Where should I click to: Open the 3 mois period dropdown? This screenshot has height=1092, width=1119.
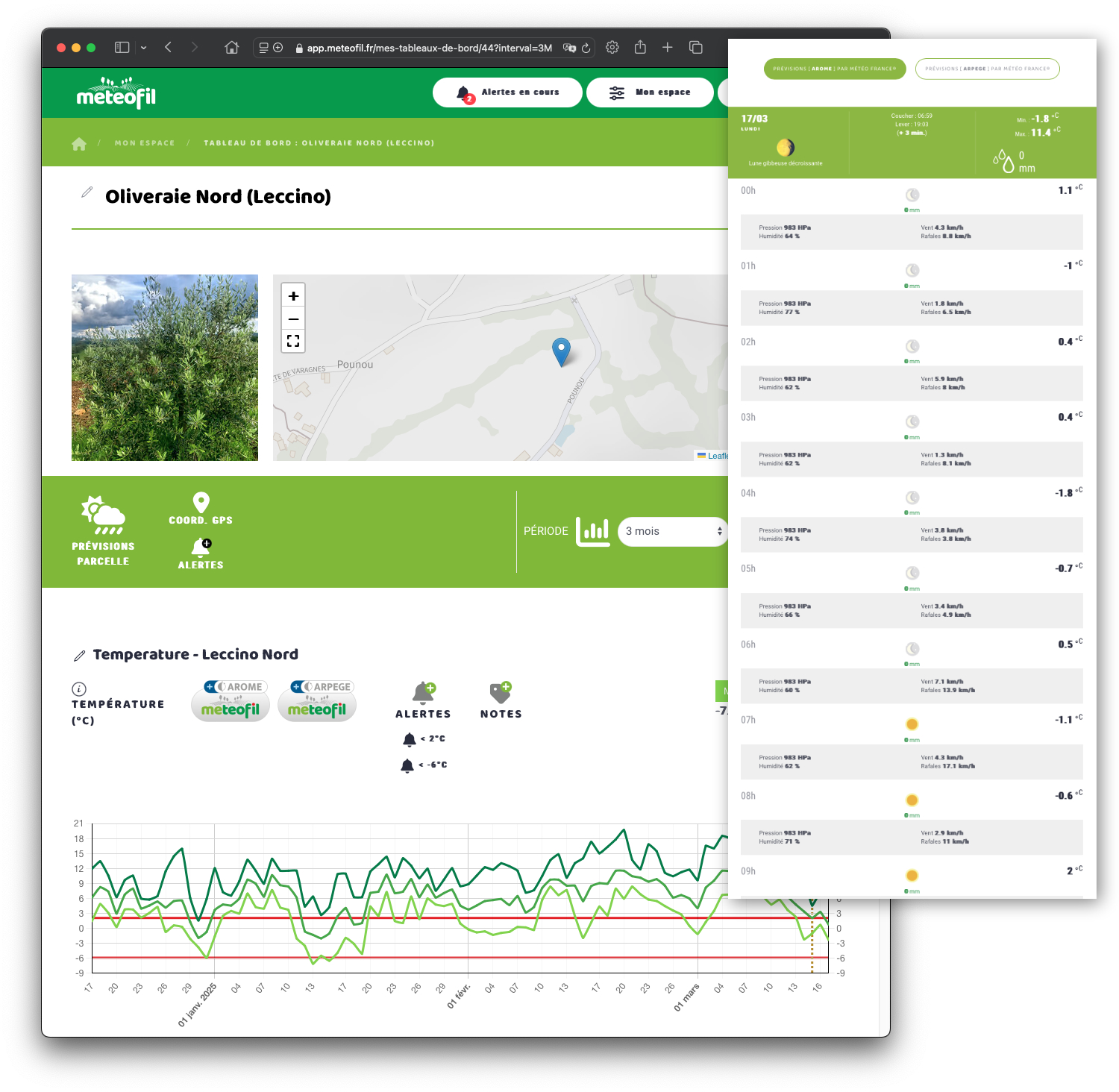(674, 532)
